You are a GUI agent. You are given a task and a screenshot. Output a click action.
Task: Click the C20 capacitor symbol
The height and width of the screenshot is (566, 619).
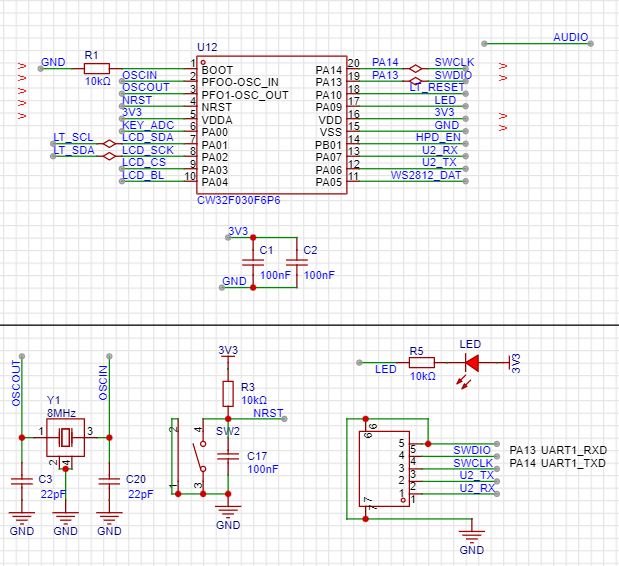click(x=109, y=481)
